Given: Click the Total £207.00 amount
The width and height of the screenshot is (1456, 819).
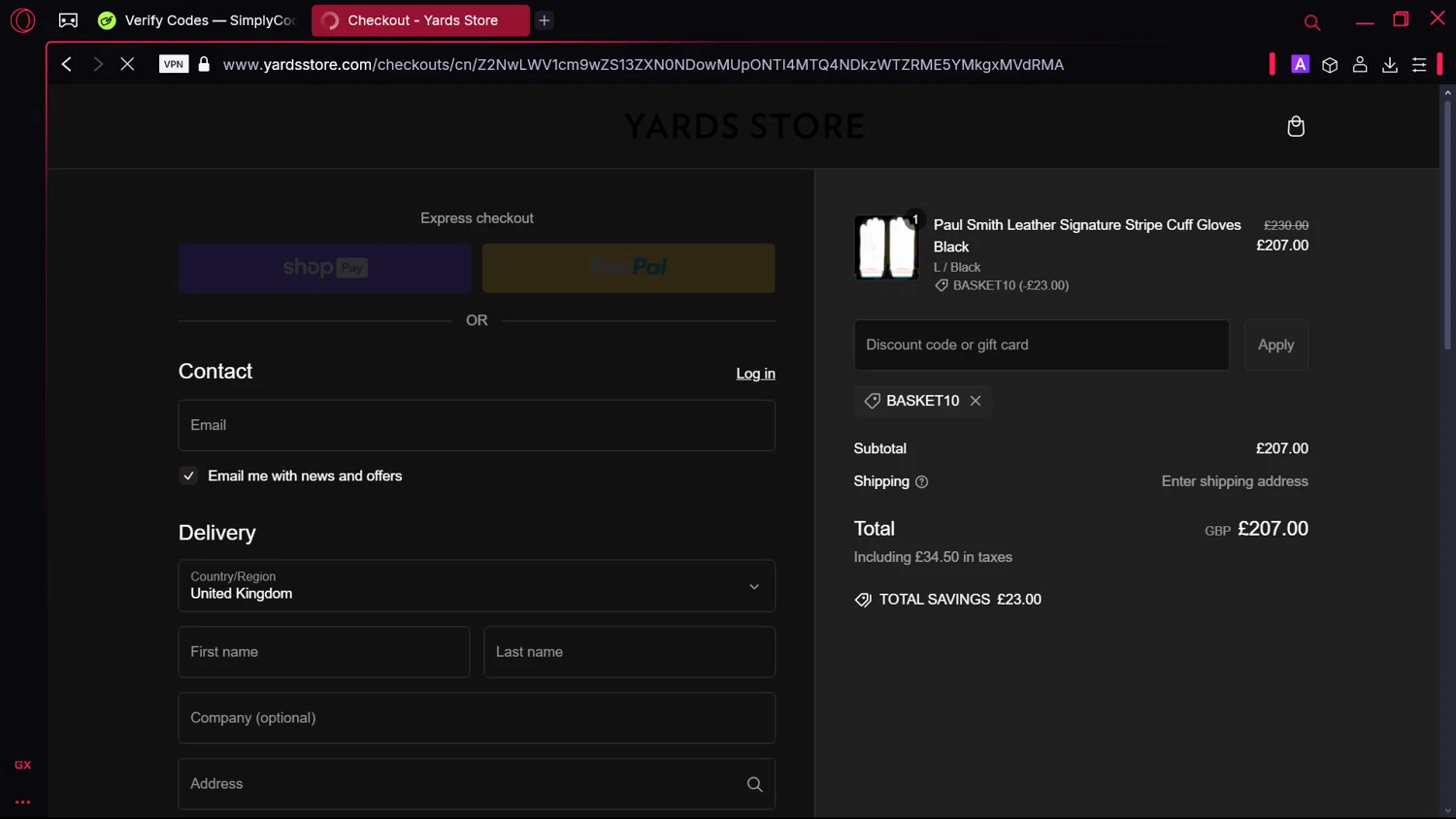Looking at the screenshot, I should 1273,529.
